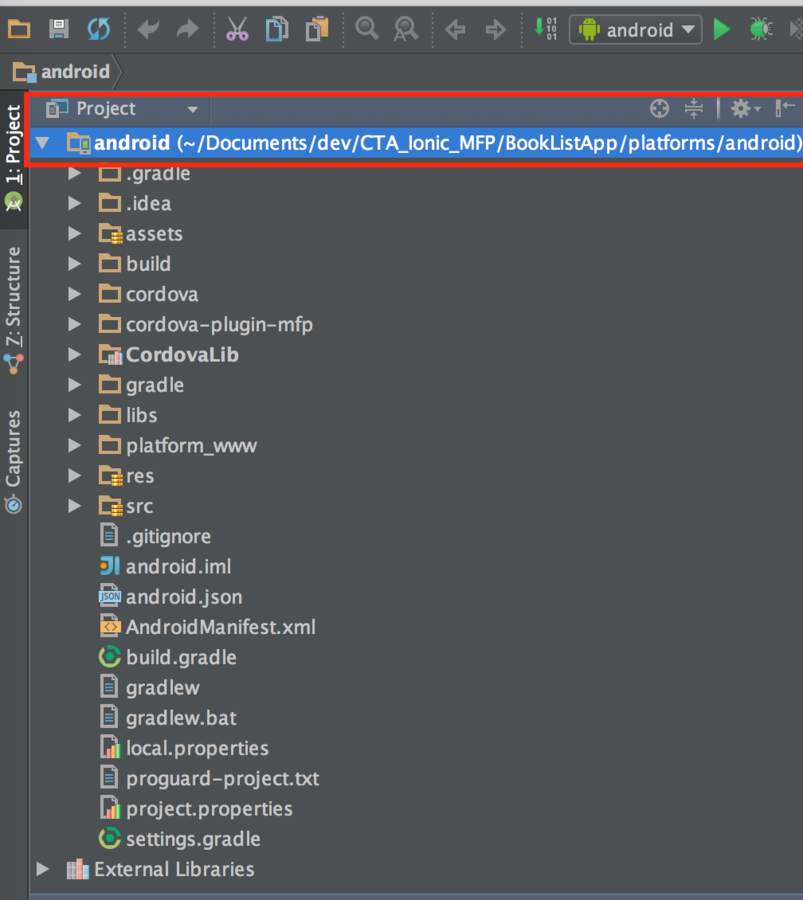Expand the src folder

pos(74,506)
